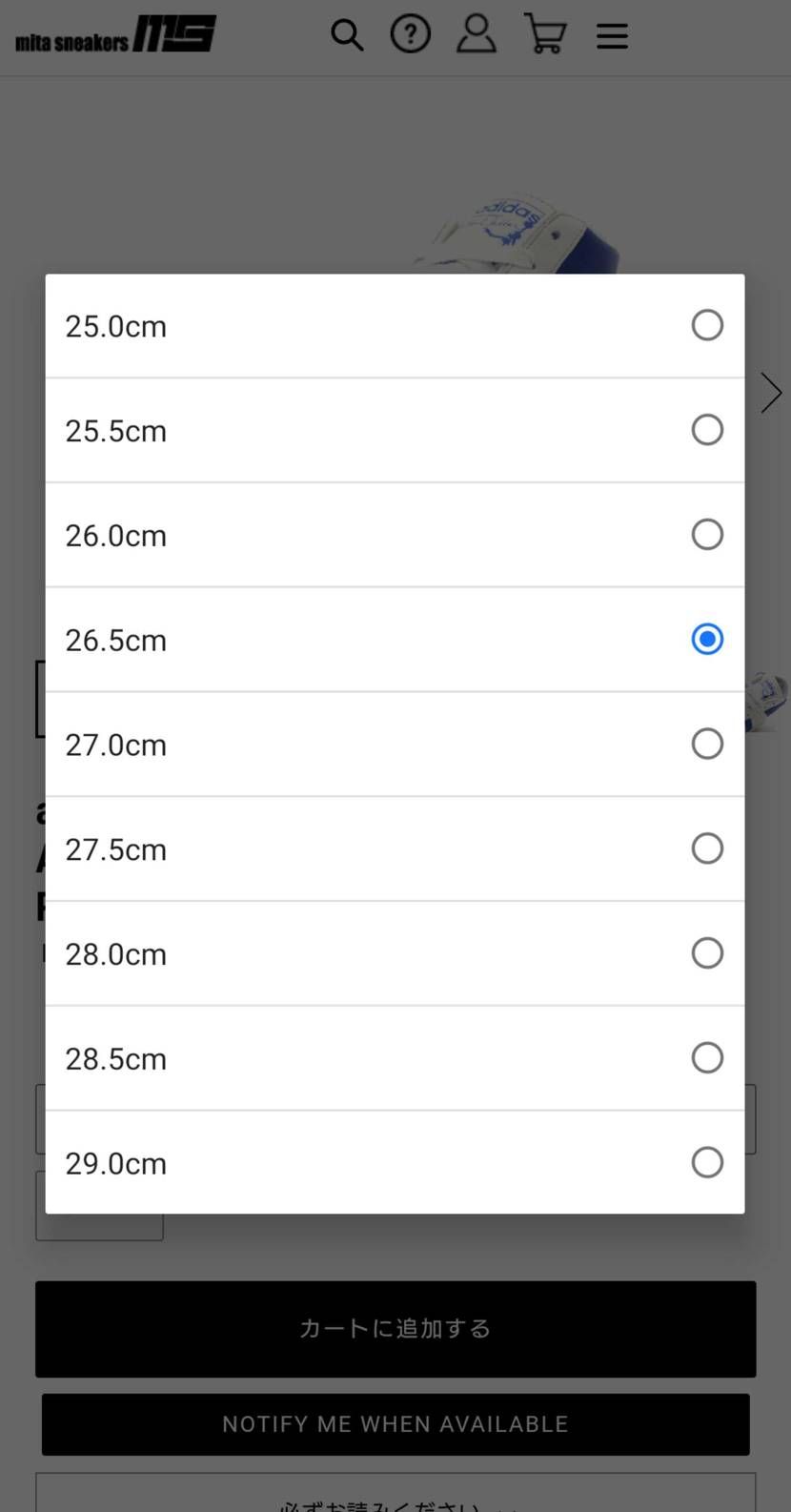
Task: Open the user account icon
Action: (477, 33)
